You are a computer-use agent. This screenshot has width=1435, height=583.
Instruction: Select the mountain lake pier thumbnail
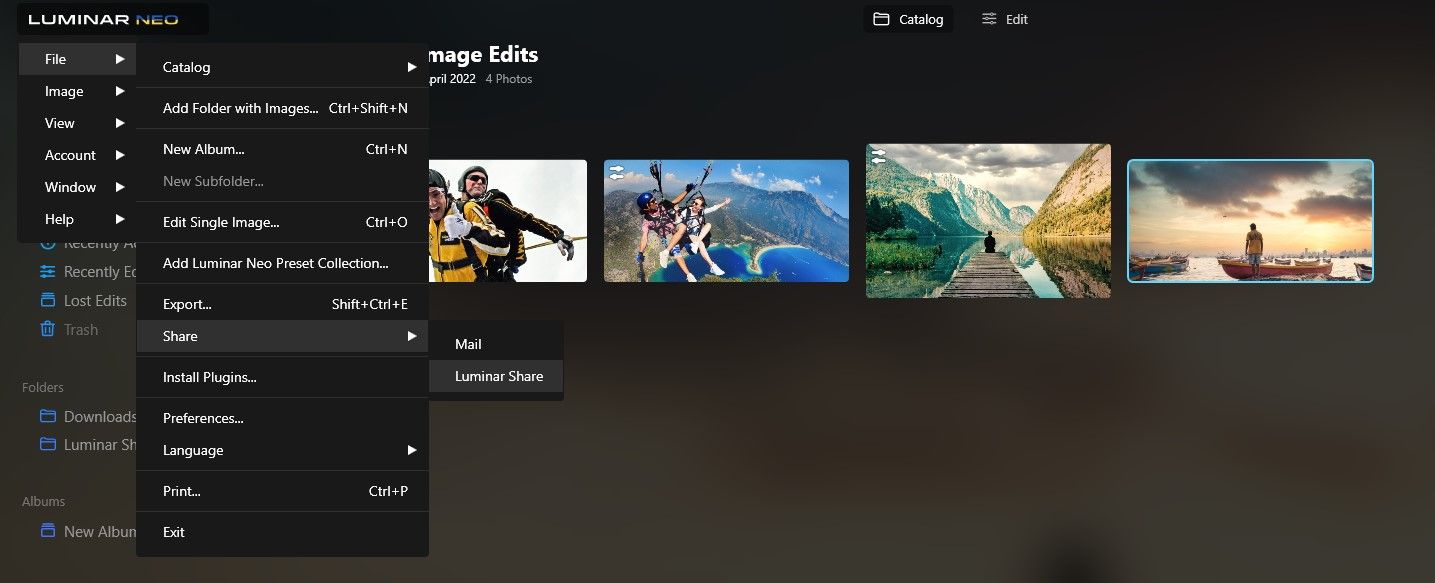click(988, 220)
